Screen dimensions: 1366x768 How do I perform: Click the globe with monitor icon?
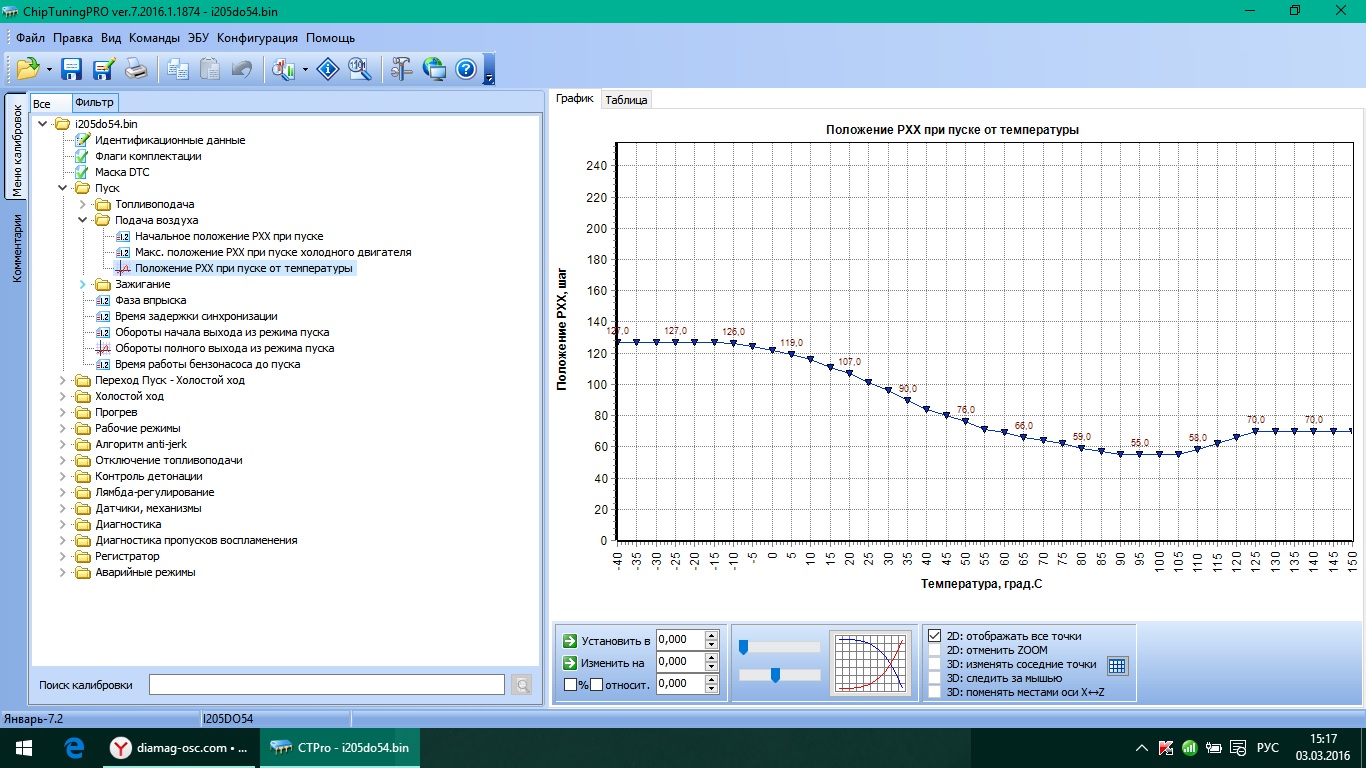(434, 69)
